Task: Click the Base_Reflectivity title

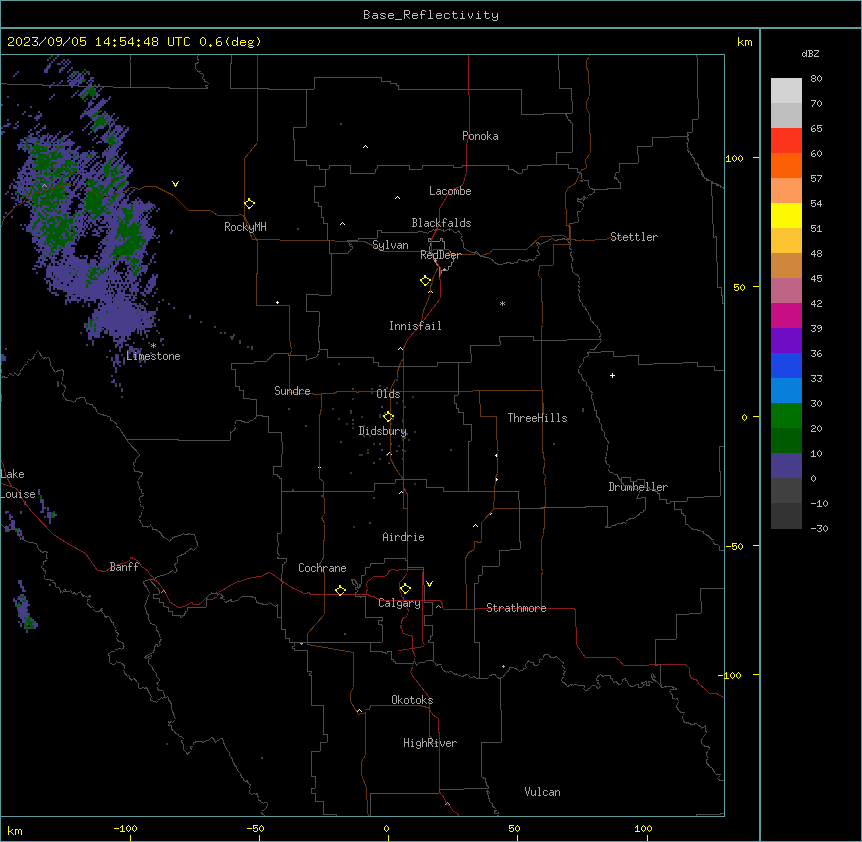Action: pyautogui.click(x=431, y=15)
